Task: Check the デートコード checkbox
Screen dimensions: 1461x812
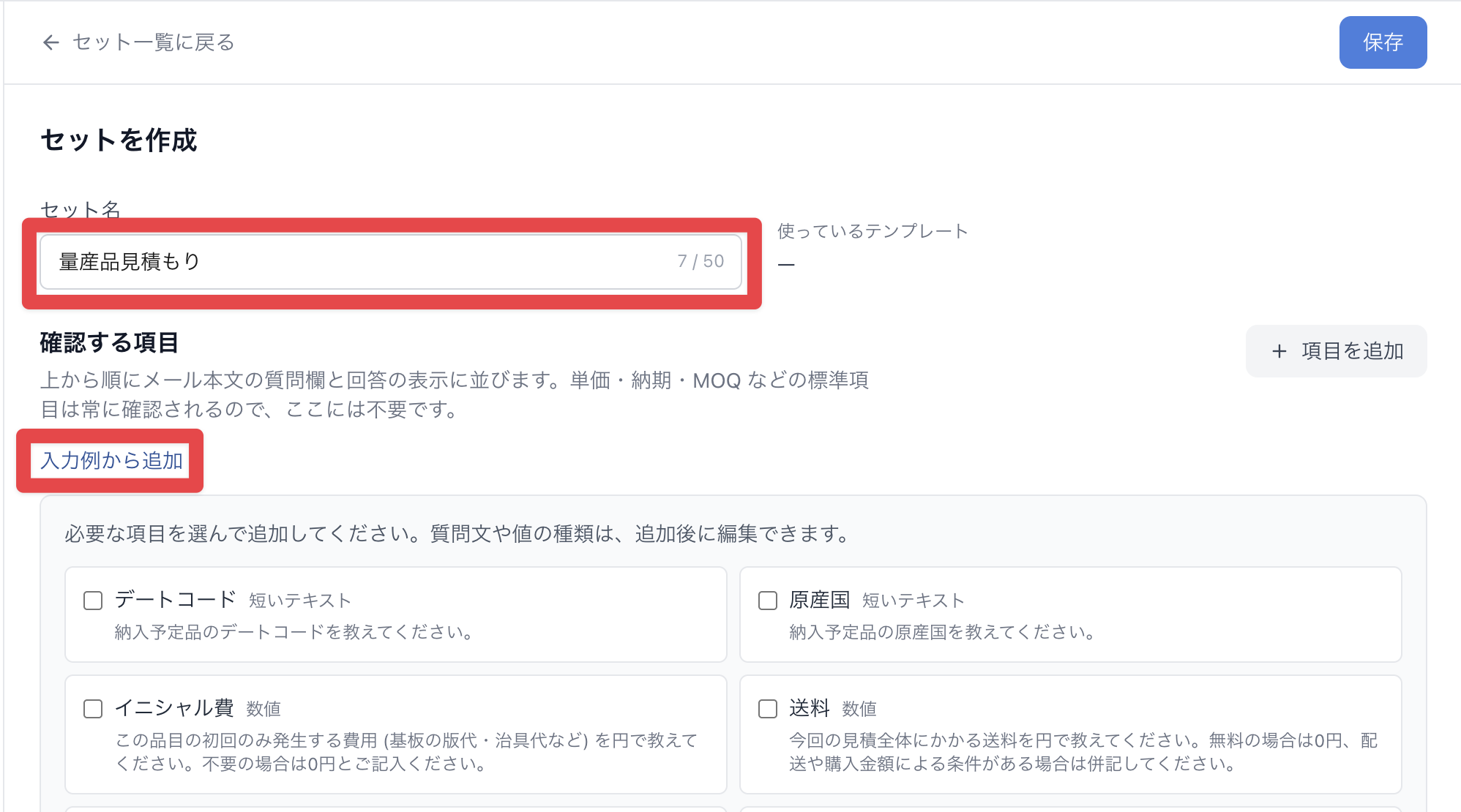Action: (x=93, y=601)
